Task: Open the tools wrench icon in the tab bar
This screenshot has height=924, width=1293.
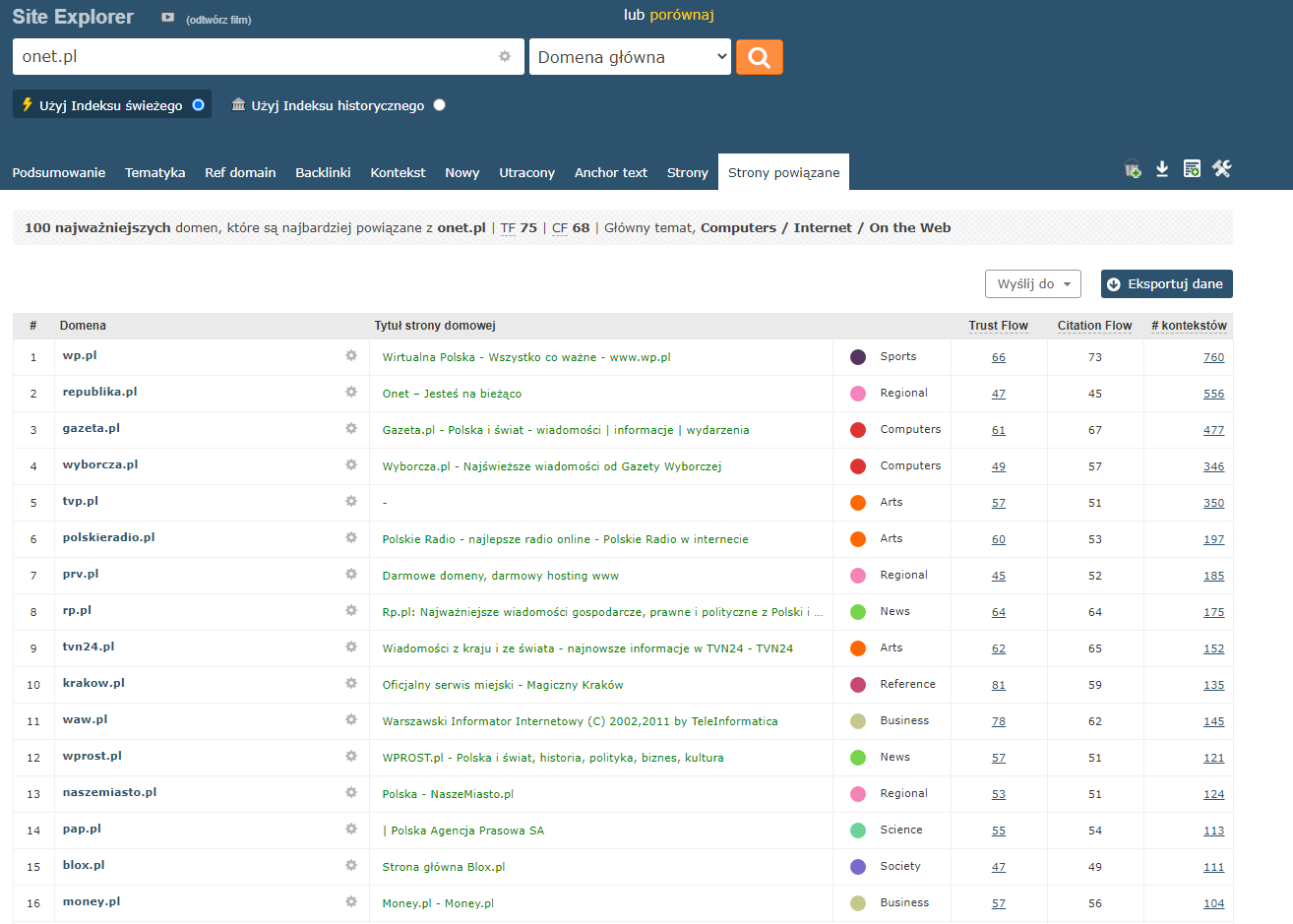Action: click(x=1222, y=169)
